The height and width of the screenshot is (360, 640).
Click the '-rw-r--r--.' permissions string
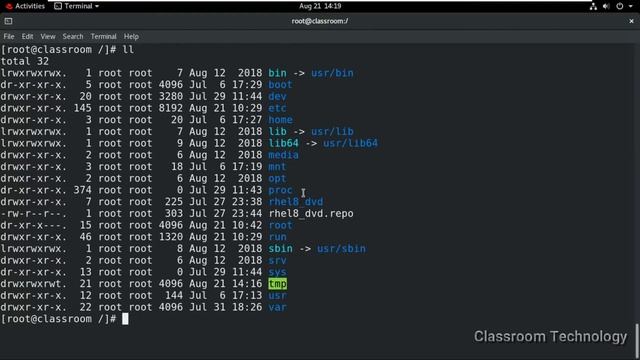coord(33,213)
